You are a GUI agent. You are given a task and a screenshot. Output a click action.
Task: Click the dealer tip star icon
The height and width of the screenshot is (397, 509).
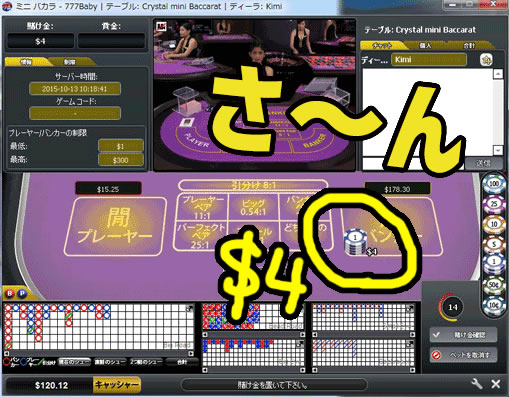tap(486, 60)
